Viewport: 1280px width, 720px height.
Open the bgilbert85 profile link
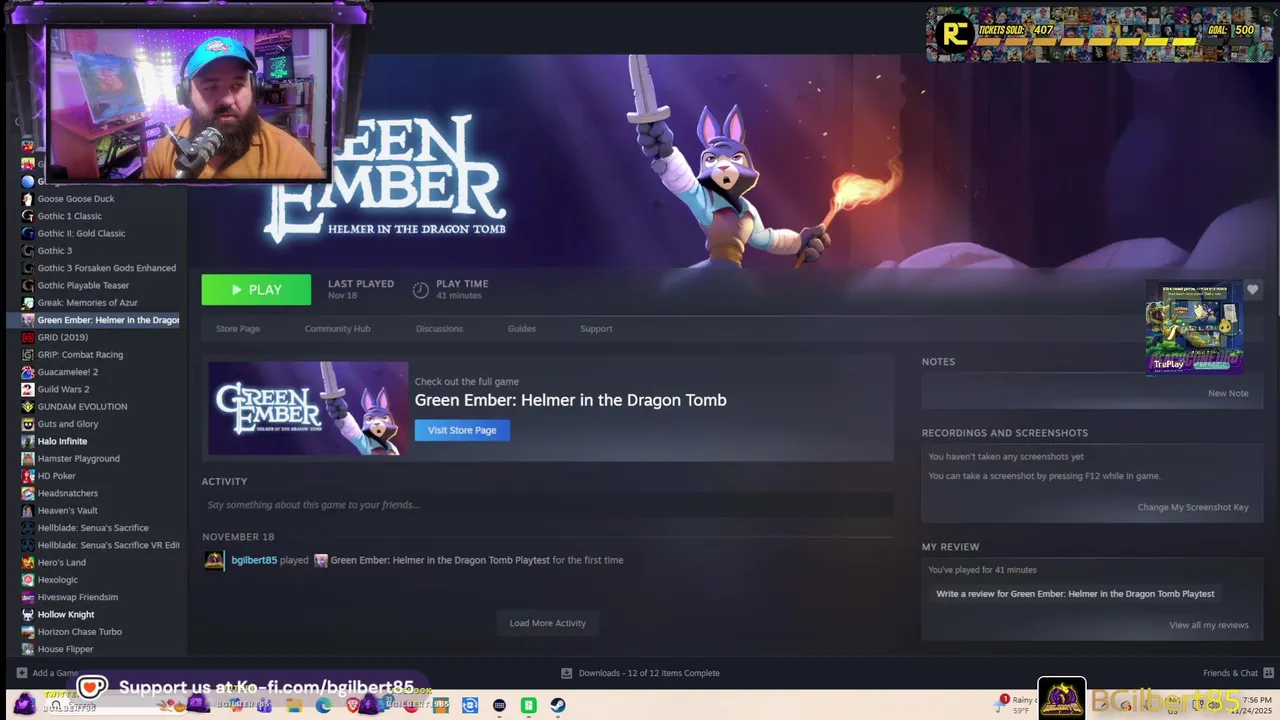pos(254,560)
